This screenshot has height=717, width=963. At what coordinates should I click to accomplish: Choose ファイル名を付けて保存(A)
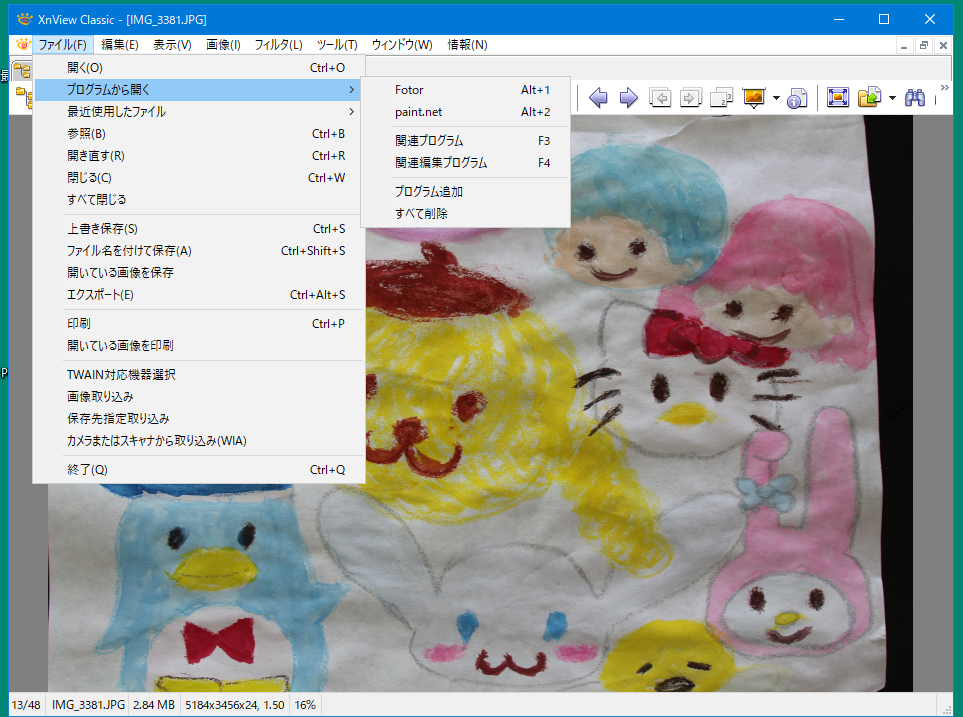(x=198, y=251)
